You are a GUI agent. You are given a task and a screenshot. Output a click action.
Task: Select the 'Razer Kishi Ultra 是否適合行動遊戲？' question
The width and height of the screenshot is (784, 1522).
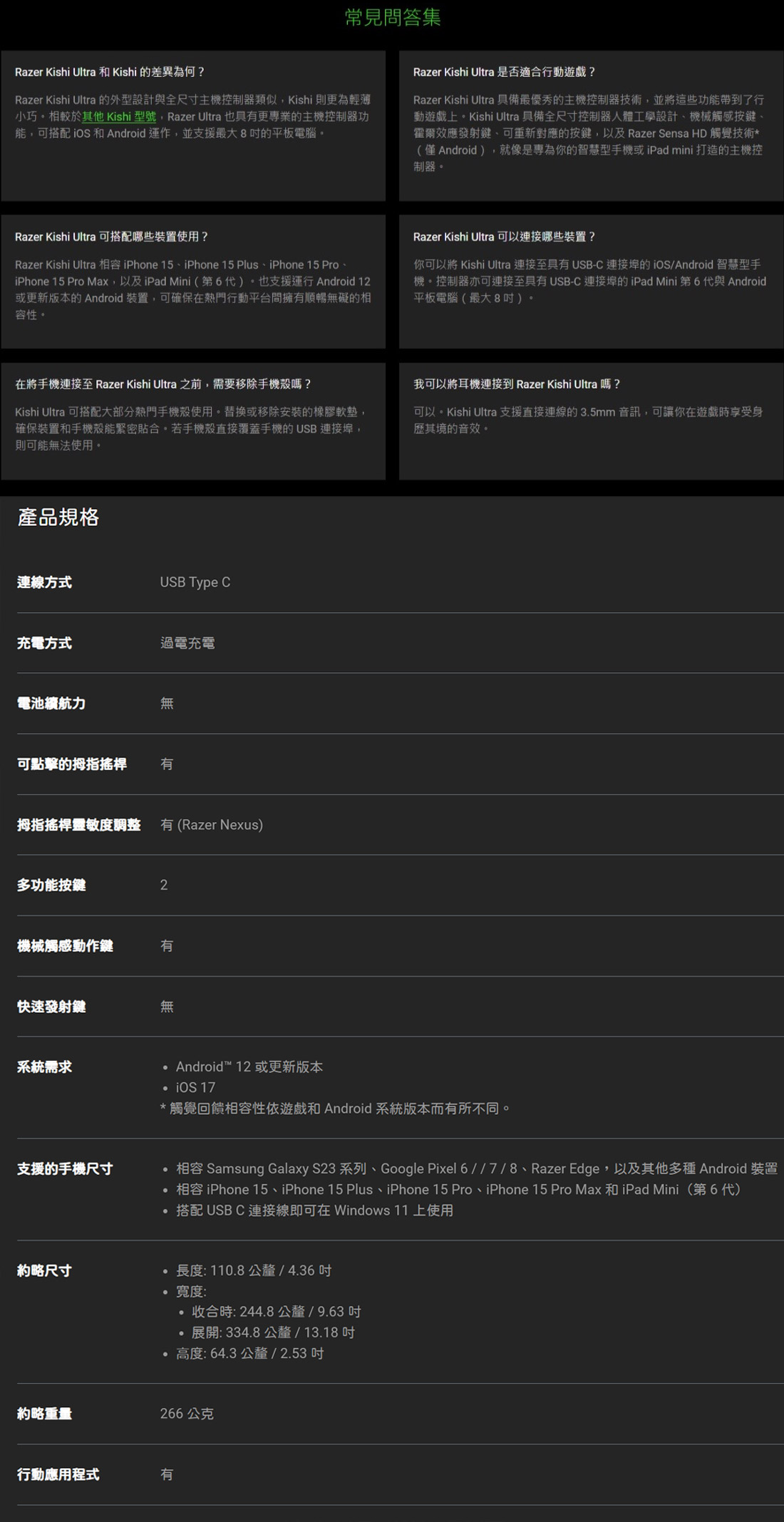[505, 72]
